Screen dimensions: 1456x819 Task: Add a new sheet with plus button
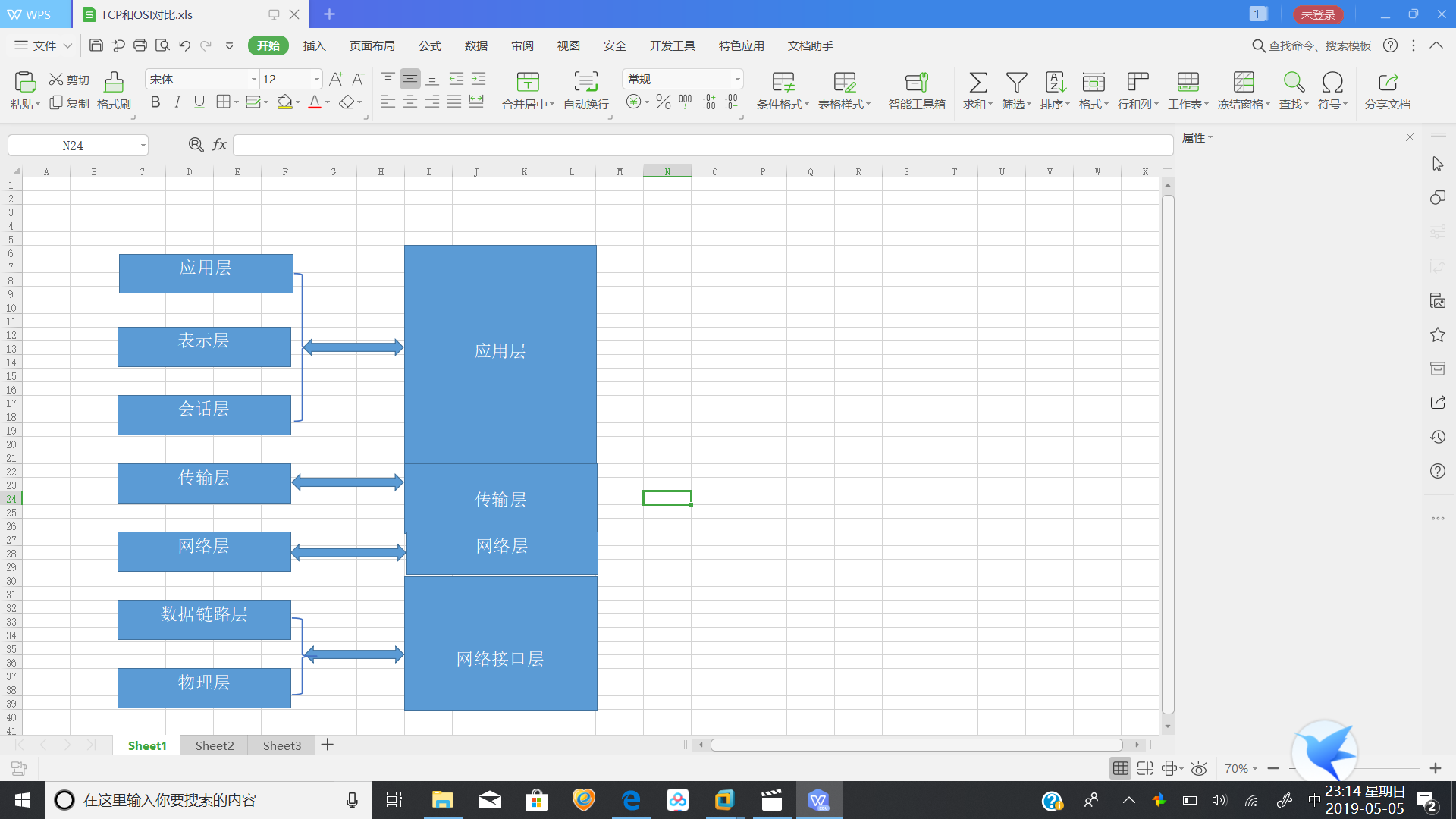(328, 745)
